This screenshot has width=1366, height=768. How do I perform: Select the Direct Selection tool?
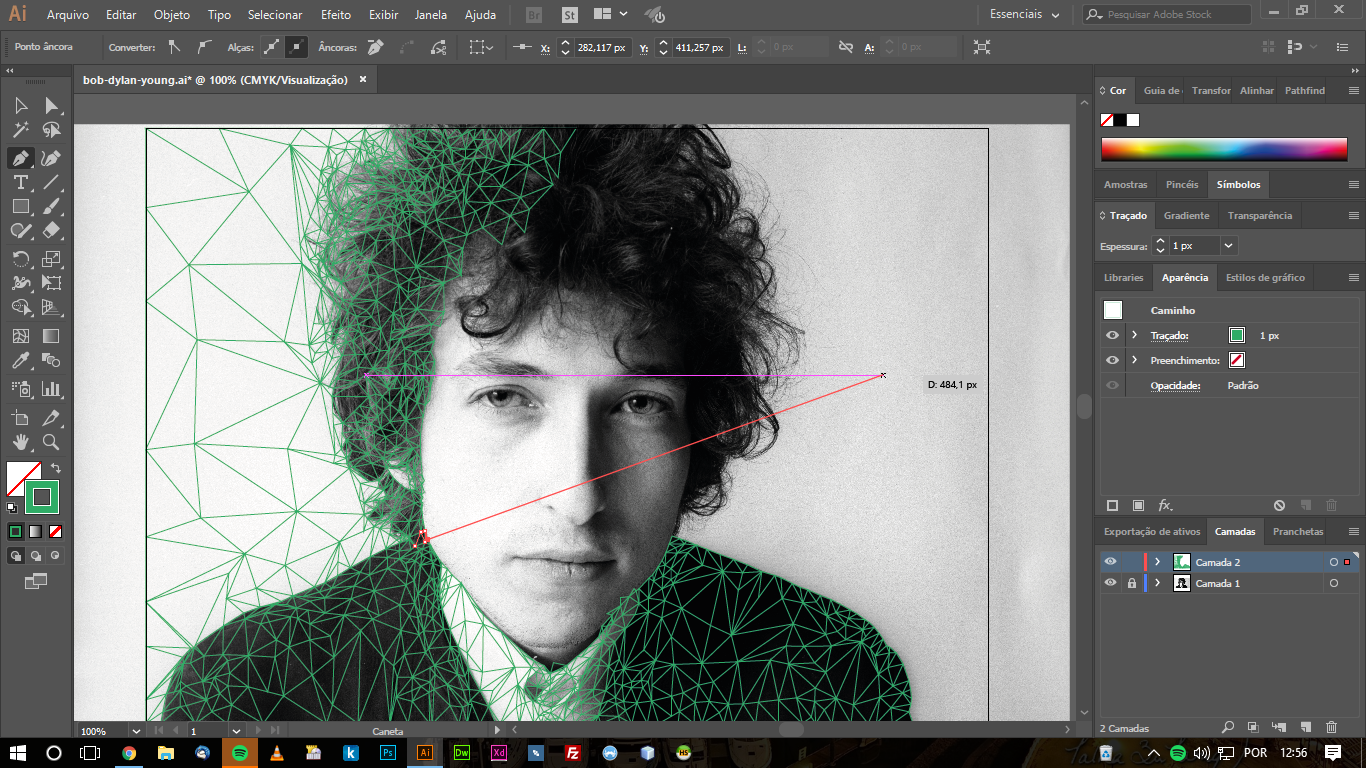[51, 105]
